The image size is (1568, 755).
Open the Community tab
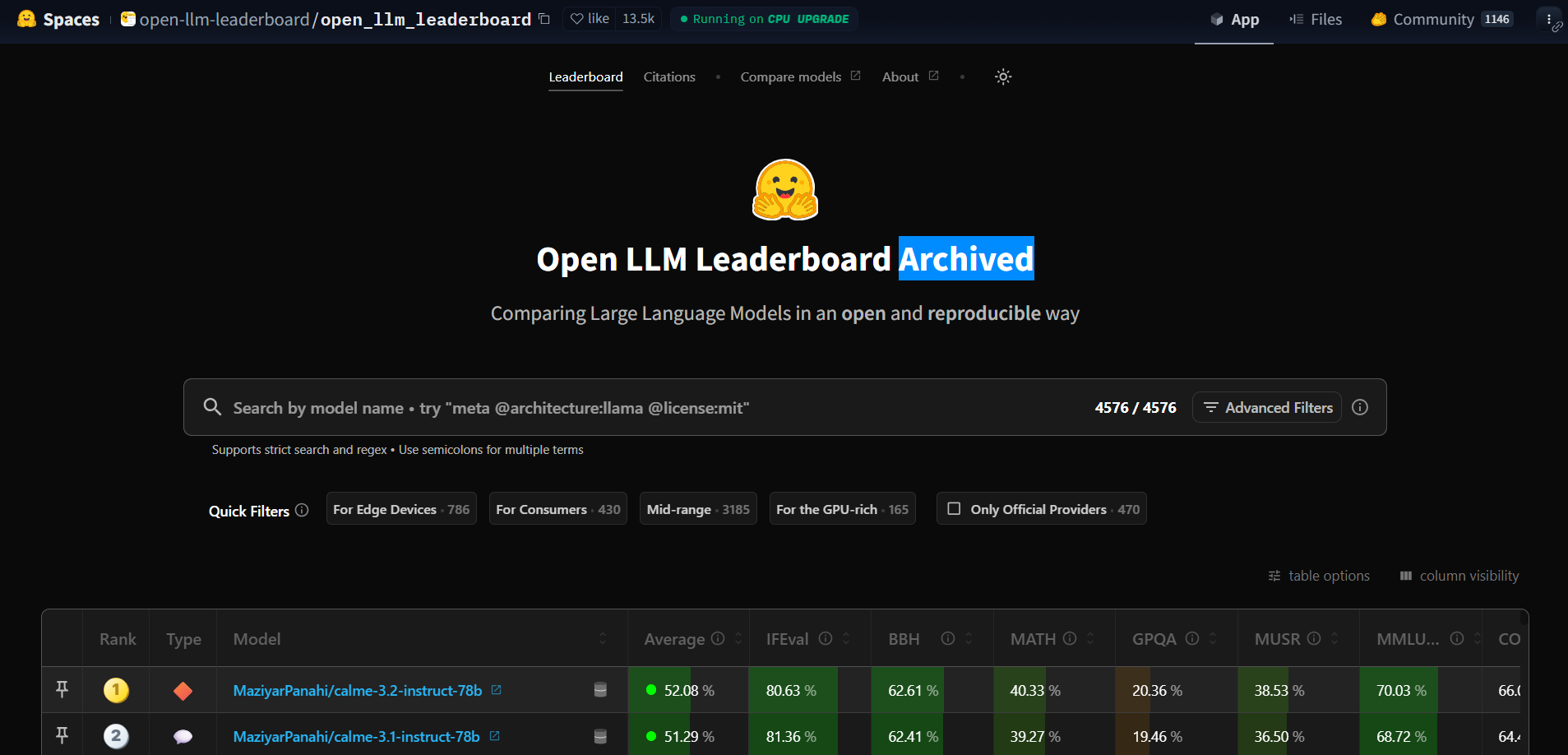pyautogui.click(x=1442, y=20)
